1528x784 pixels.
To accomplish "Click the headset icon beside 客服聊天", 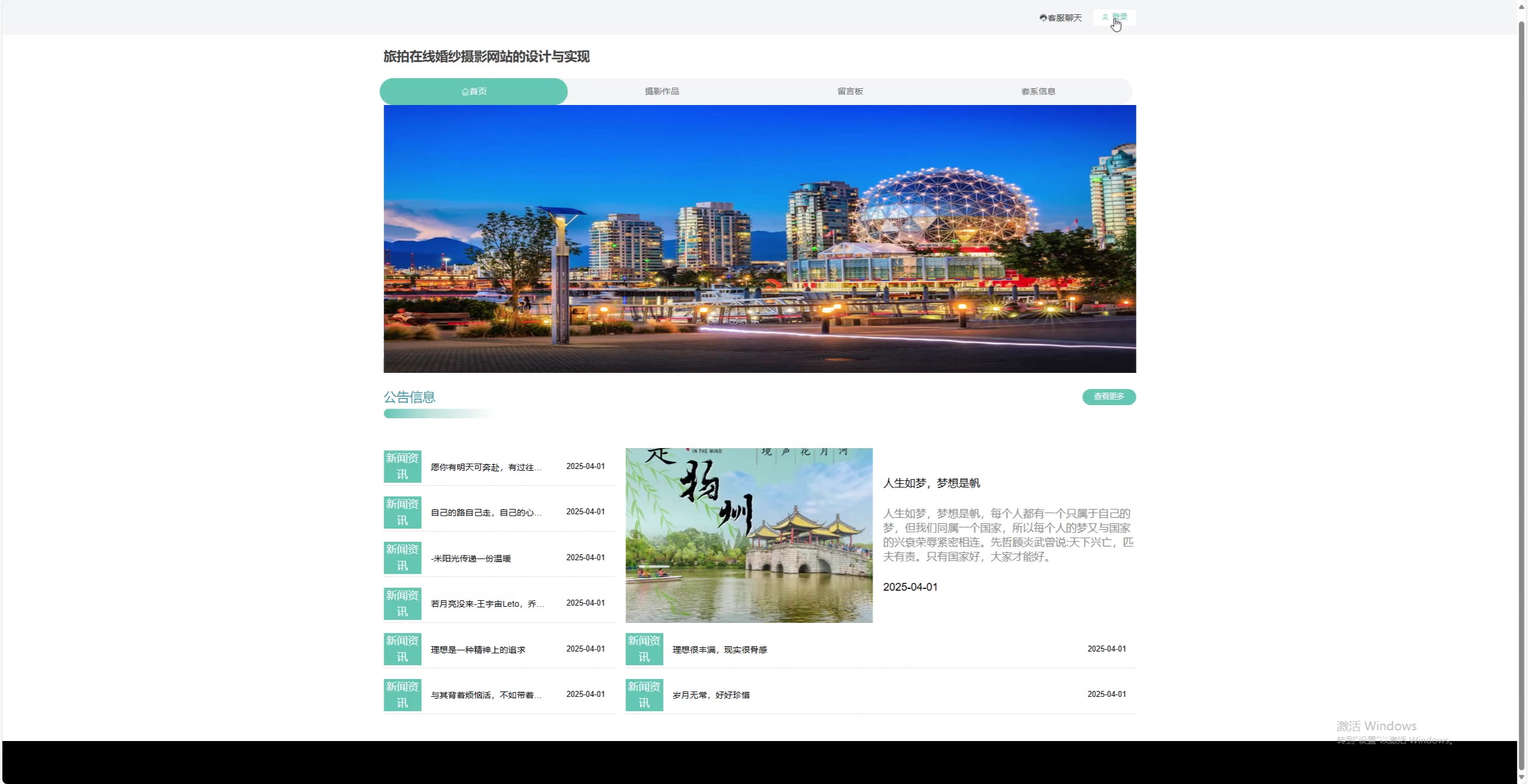I will [x=1043, y=18].
